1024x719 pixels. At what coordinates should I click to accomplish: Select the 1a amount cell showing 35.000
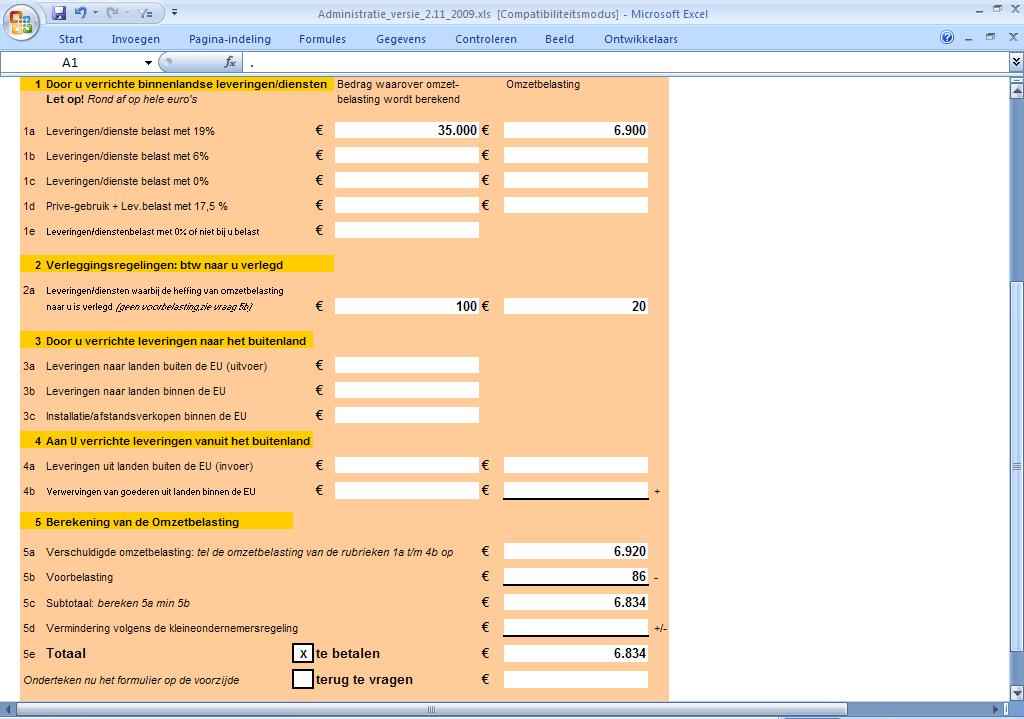point(407,130)
